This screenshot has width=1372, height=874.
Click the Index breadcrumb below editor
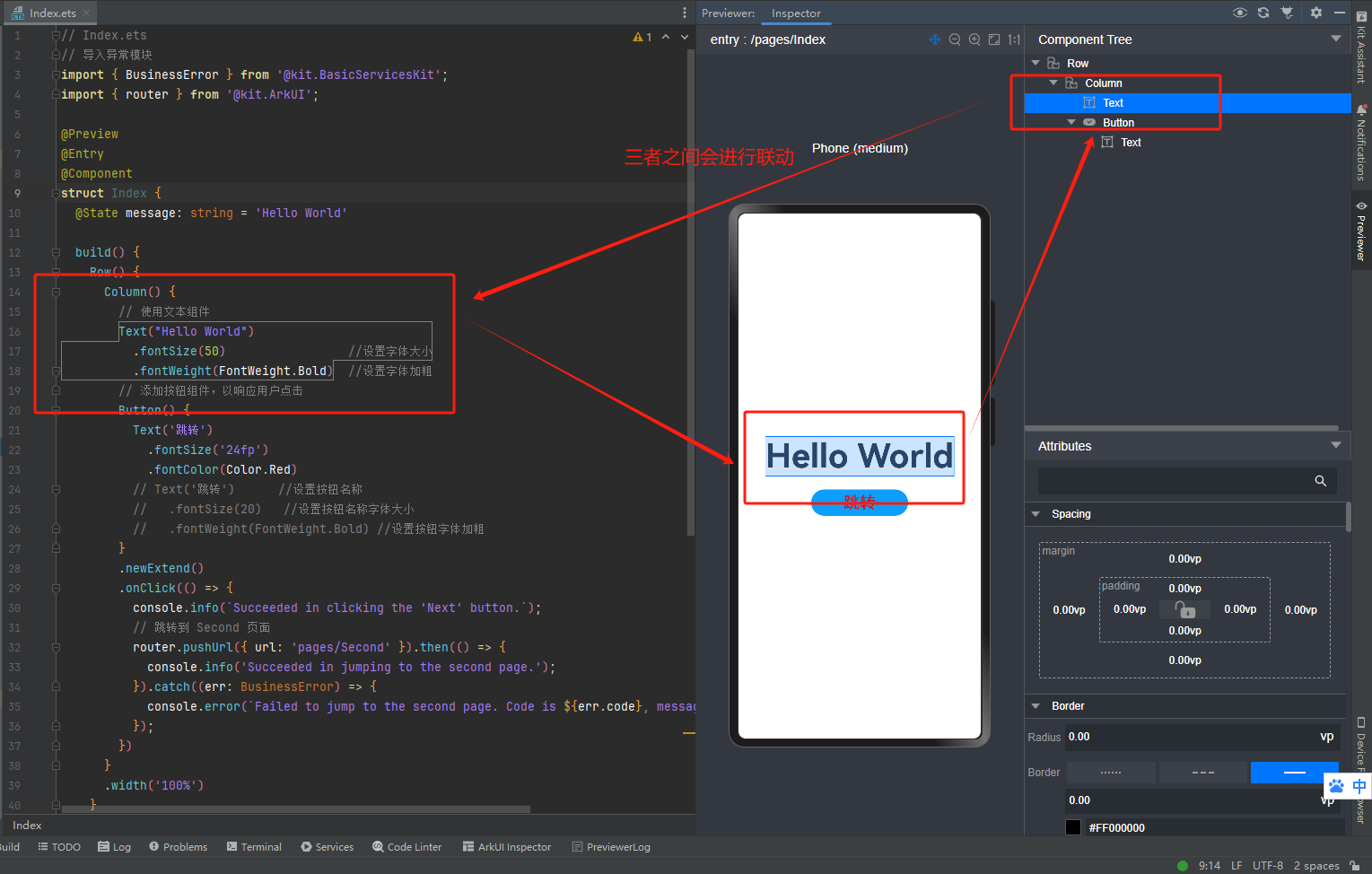(x=27, y=825)
